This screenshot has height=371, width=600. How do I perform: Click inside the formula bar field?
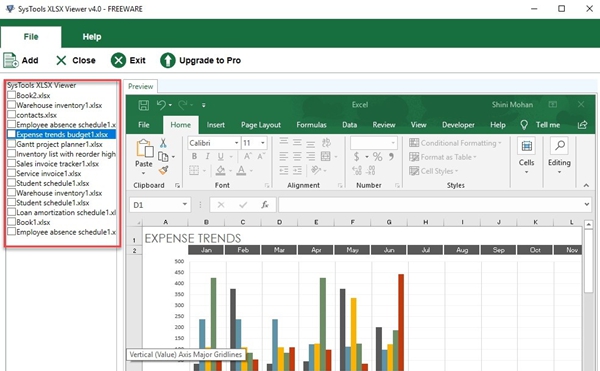[431, 205]
